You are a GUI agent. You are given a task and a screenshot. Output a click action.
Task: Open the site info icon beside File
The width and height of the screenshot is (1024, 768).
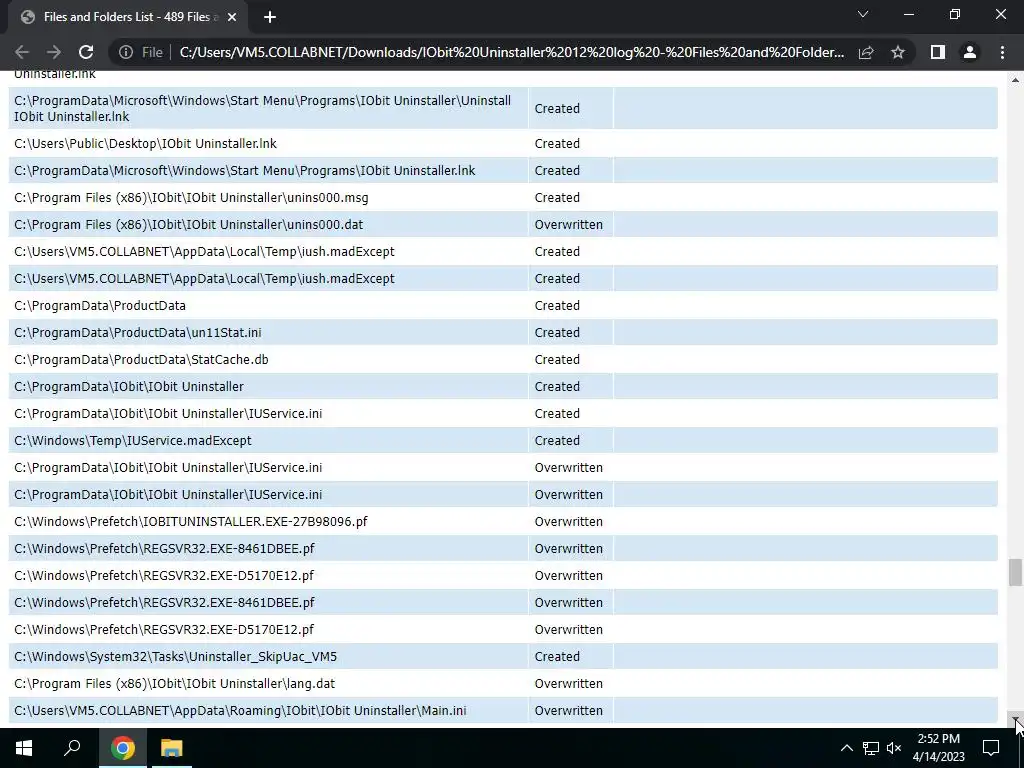click(x=126, y=52)
